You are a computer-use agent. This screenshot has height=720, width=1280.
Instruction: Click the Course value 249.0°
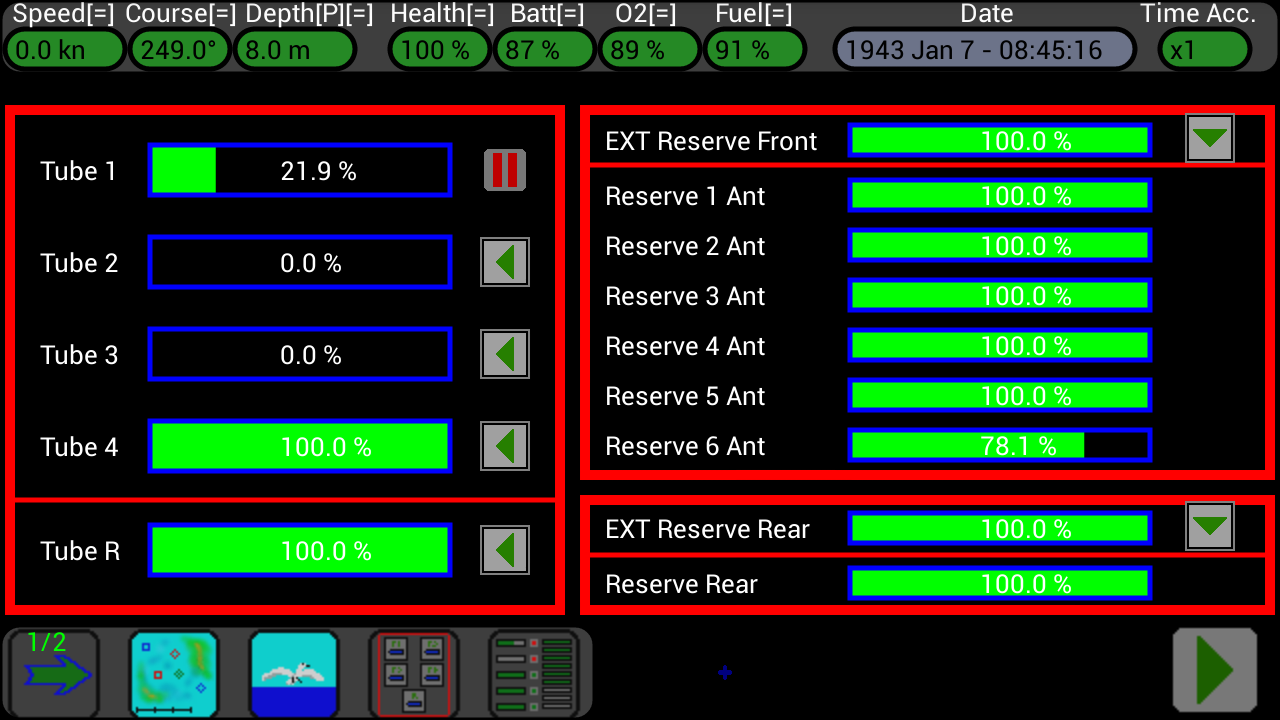click(180, 50)
